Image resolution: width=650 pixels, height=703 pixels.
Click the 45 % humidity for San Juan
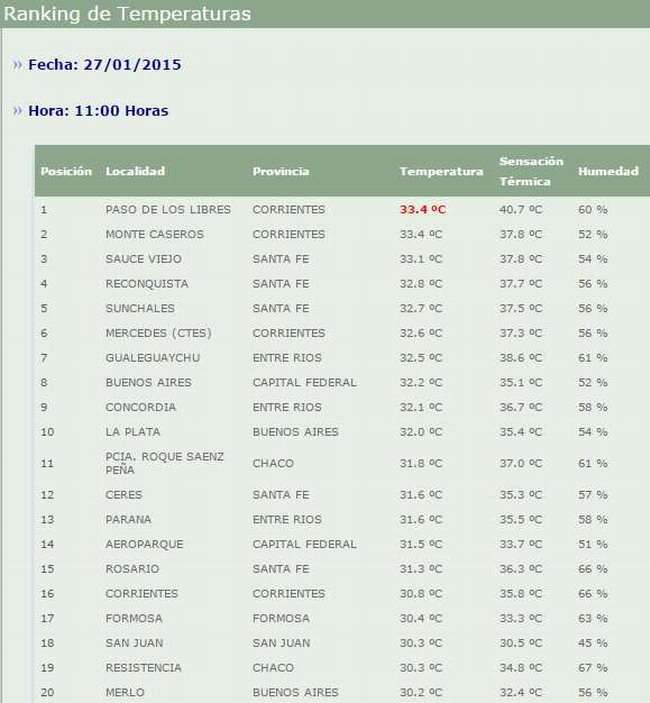593,643
